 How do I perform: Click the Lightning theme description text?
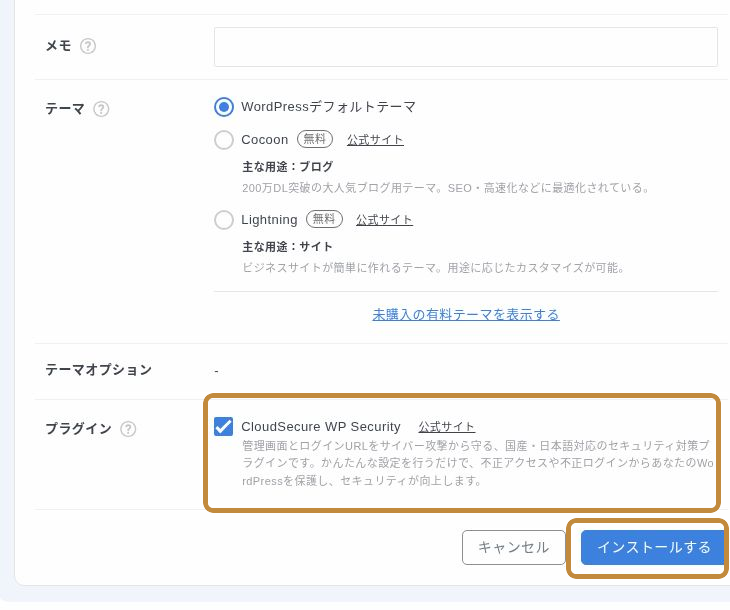coord(433,268)
